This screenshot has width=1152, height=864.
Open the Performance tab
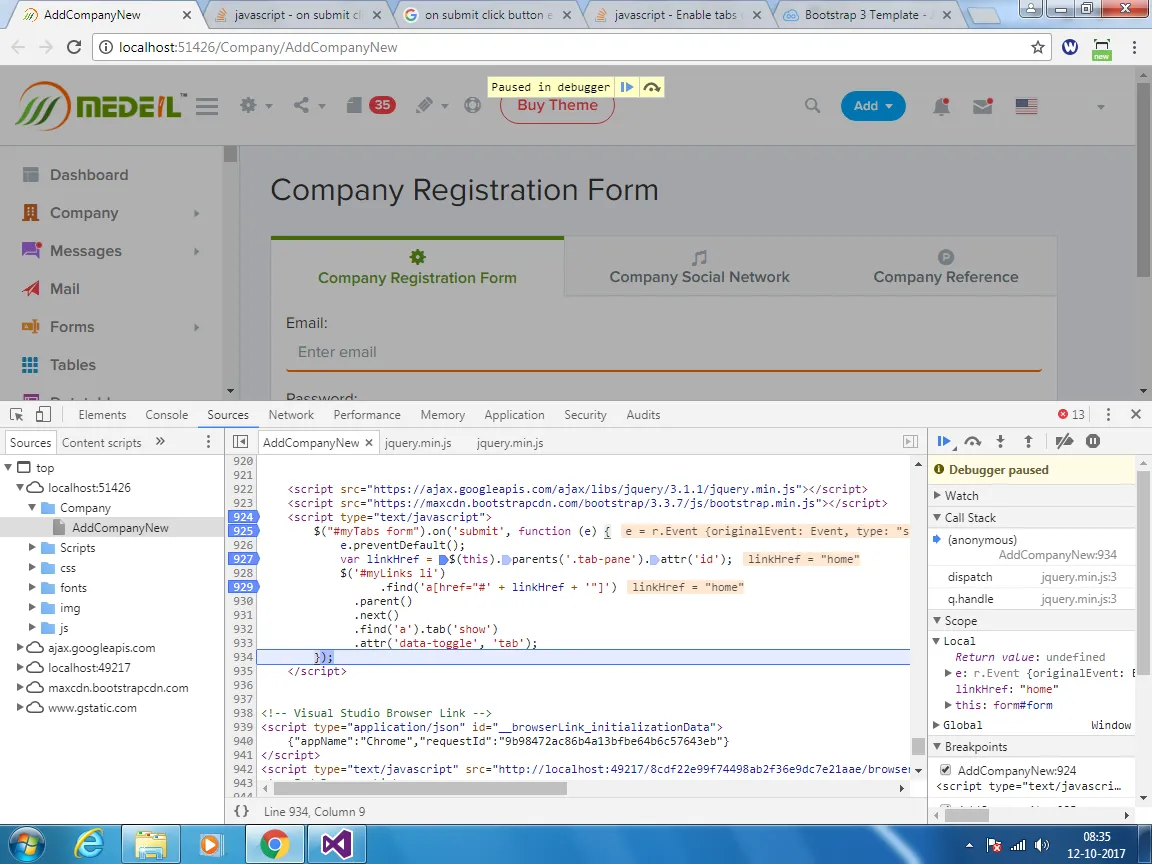pyautogui.click(x=367, y=415)
